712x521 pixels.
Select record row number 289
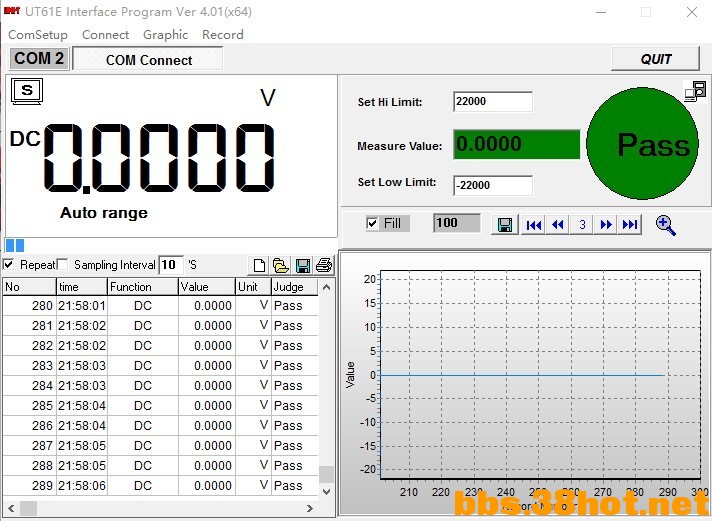pyautogui.click(x=160, y=486)
